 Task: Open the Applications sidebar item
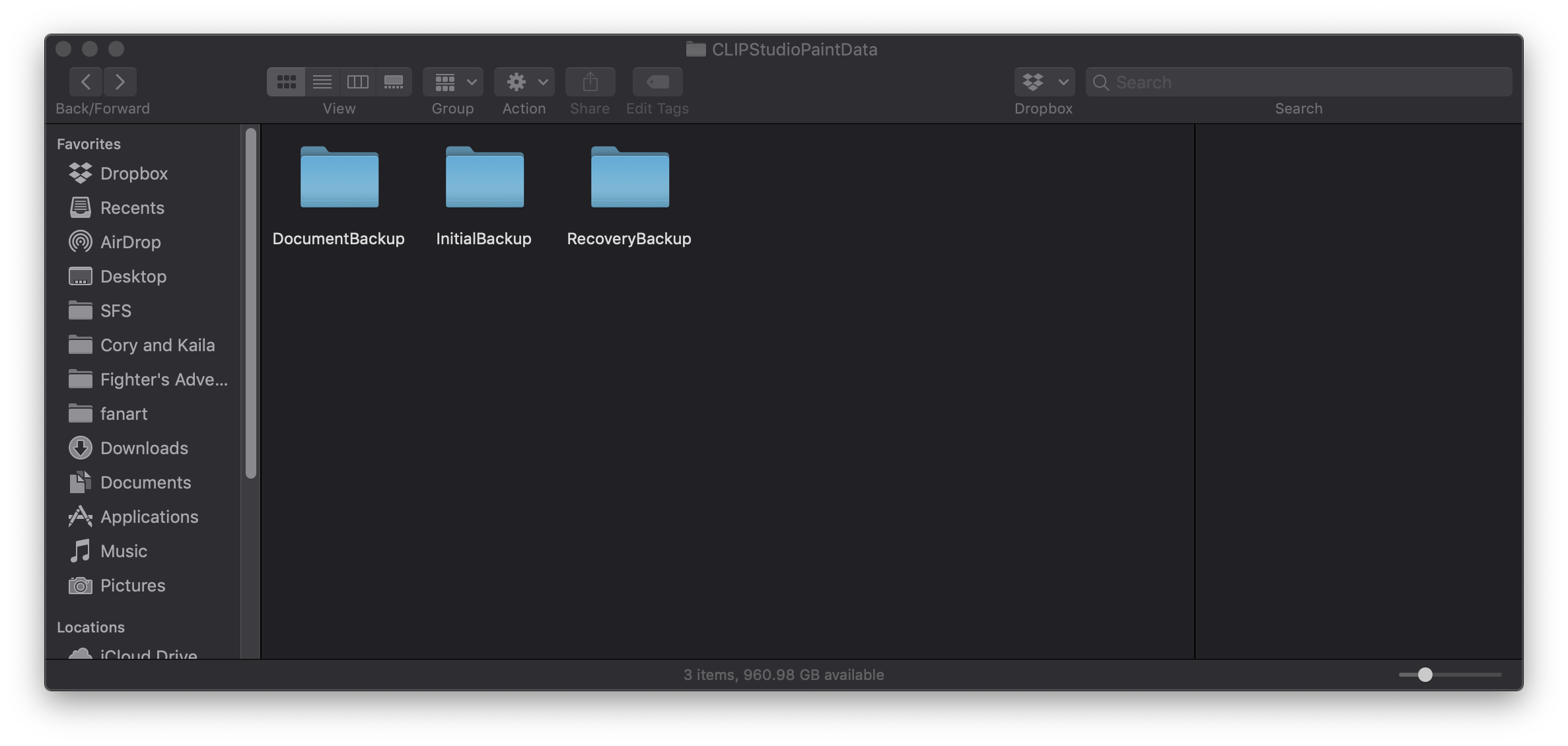pos(149,517)
